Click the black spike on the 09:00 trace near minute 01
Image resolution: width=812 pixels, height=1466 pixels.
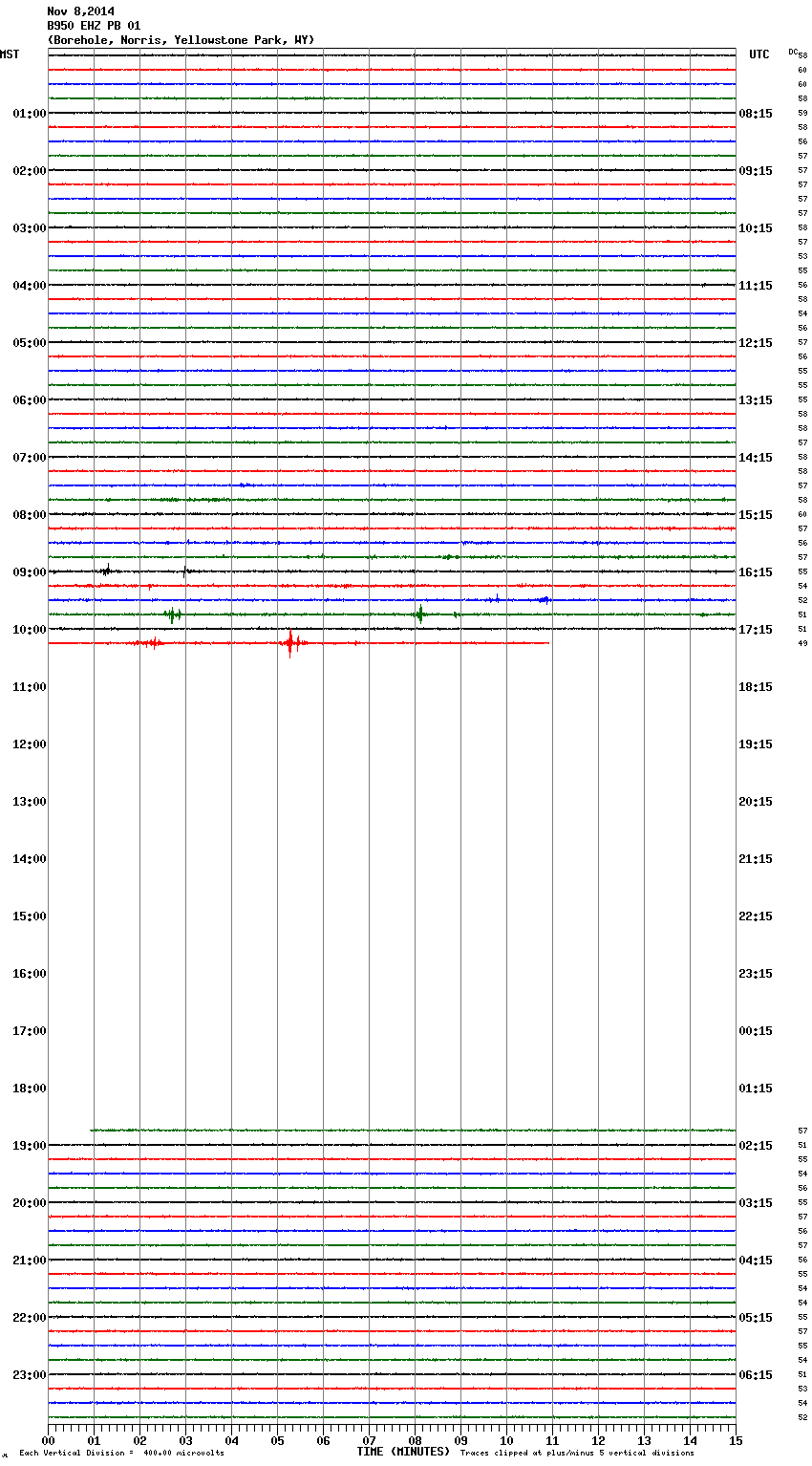(106, 571)
